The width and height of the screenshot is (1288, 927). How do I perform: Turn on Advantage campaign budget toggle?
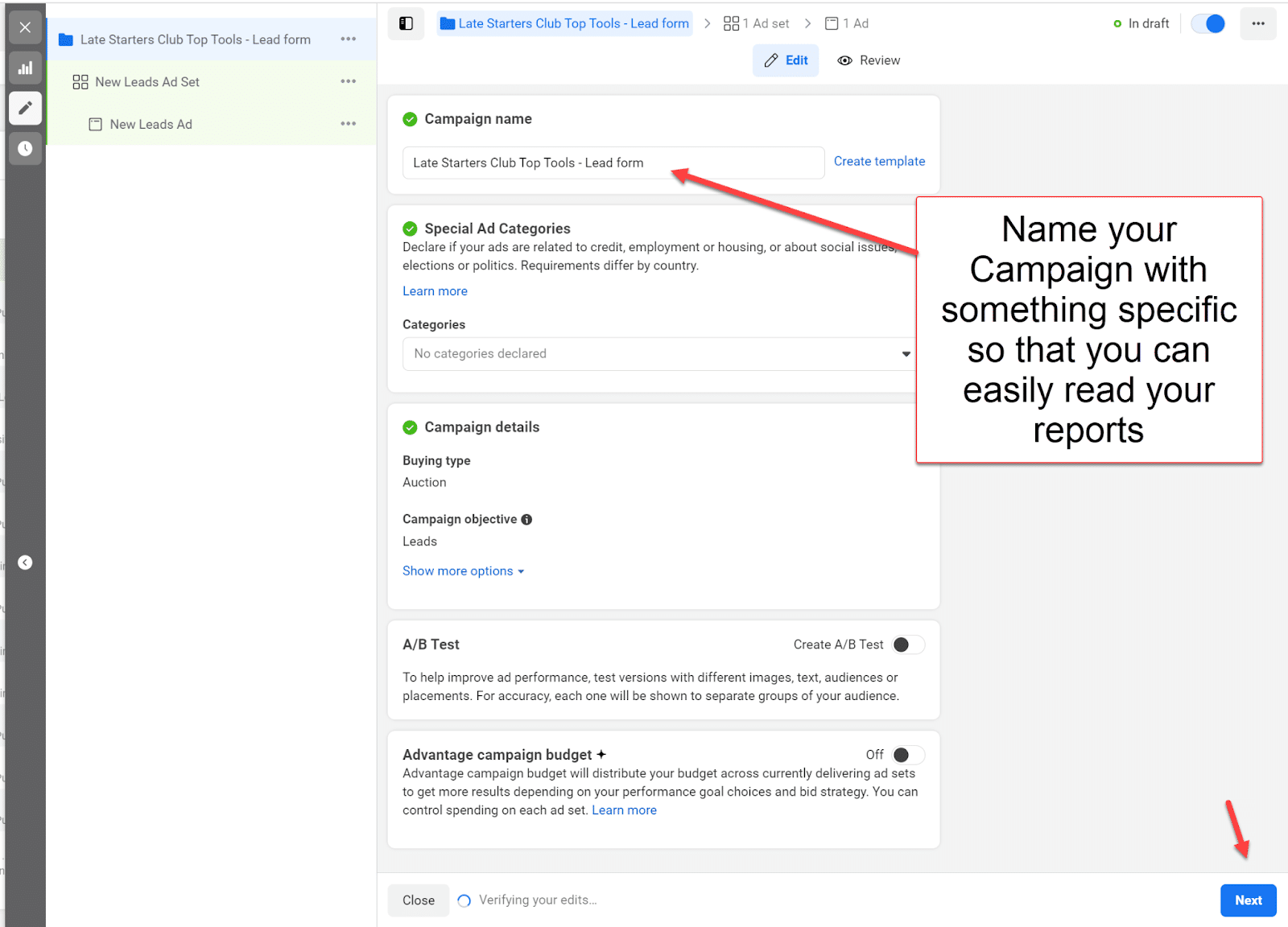tap(908, 755)
